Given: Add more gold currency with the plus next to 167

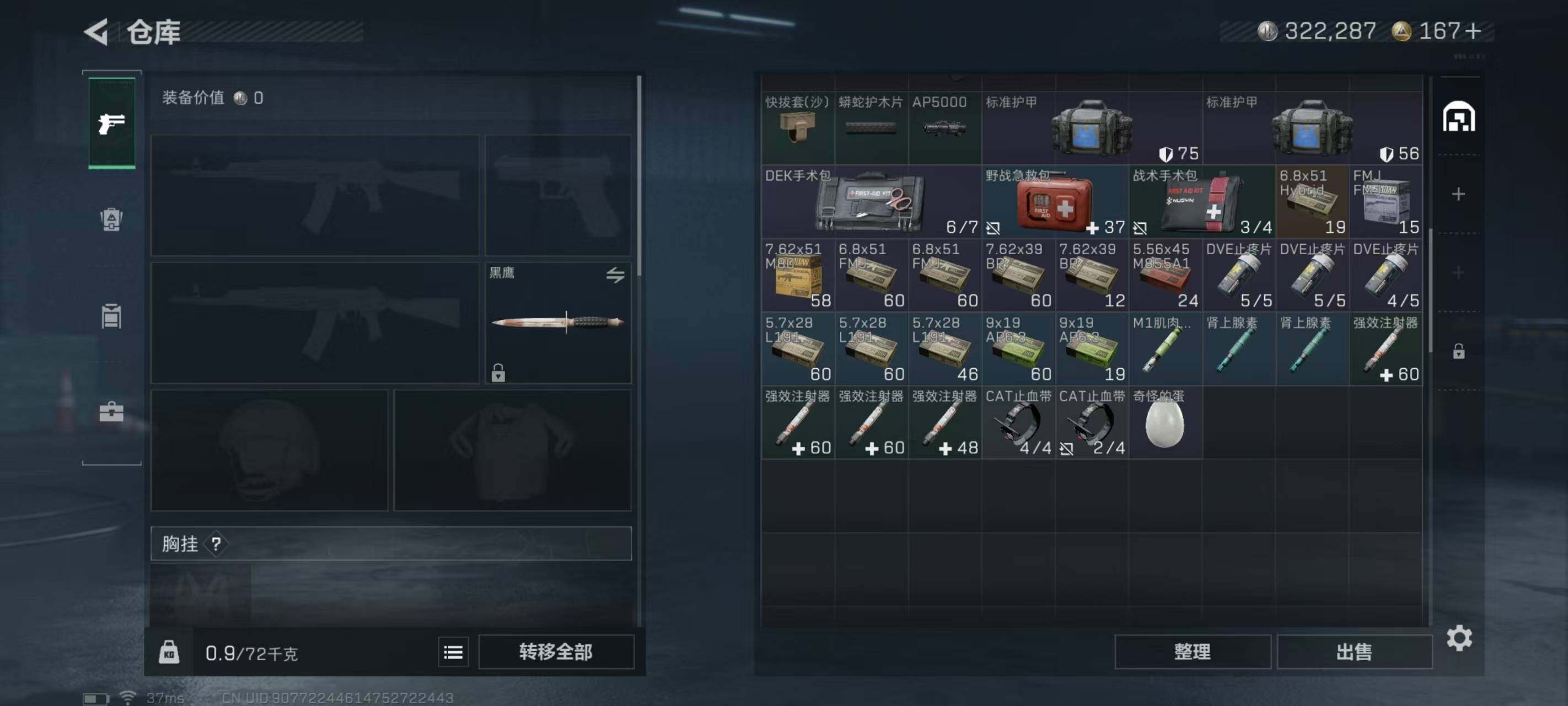Looking at the screenshot, I should (x=1473, y=31).
